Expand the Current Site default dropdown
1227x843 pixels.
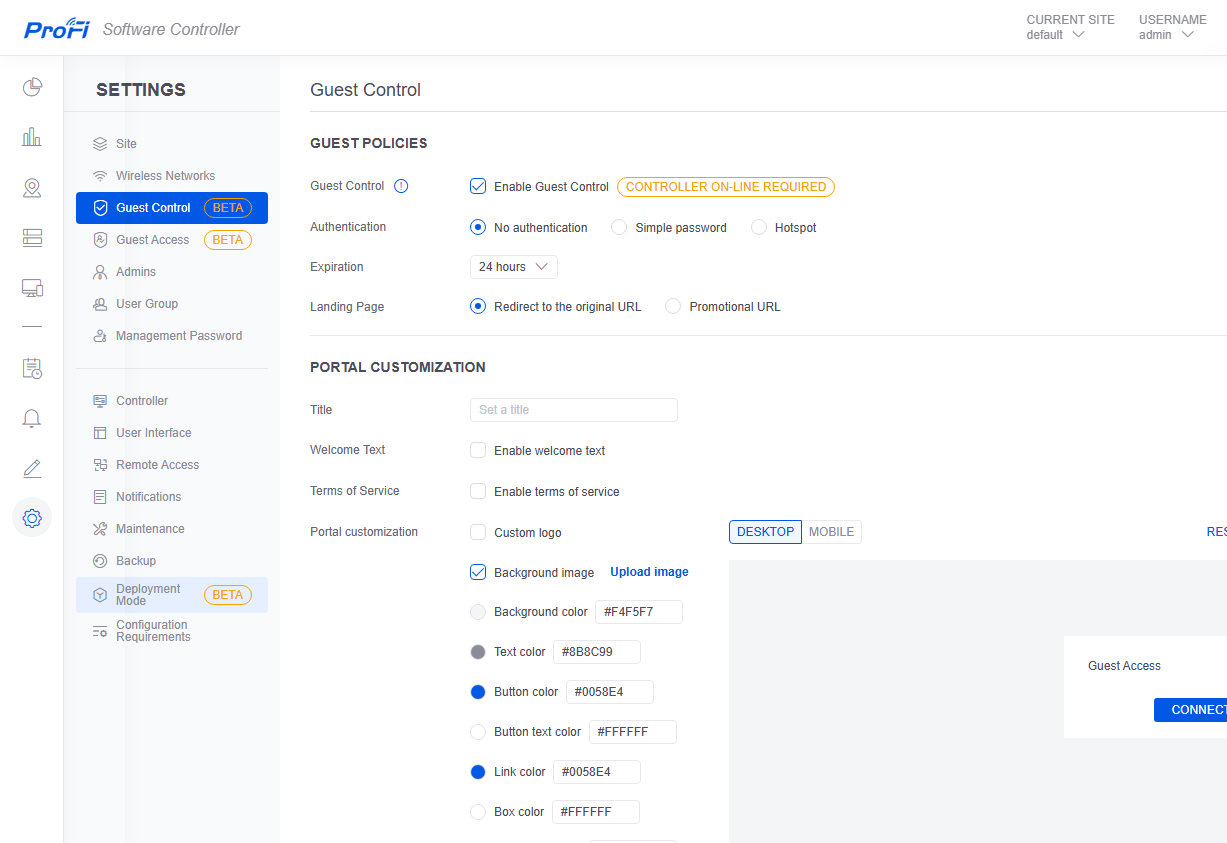(1056, 35)
